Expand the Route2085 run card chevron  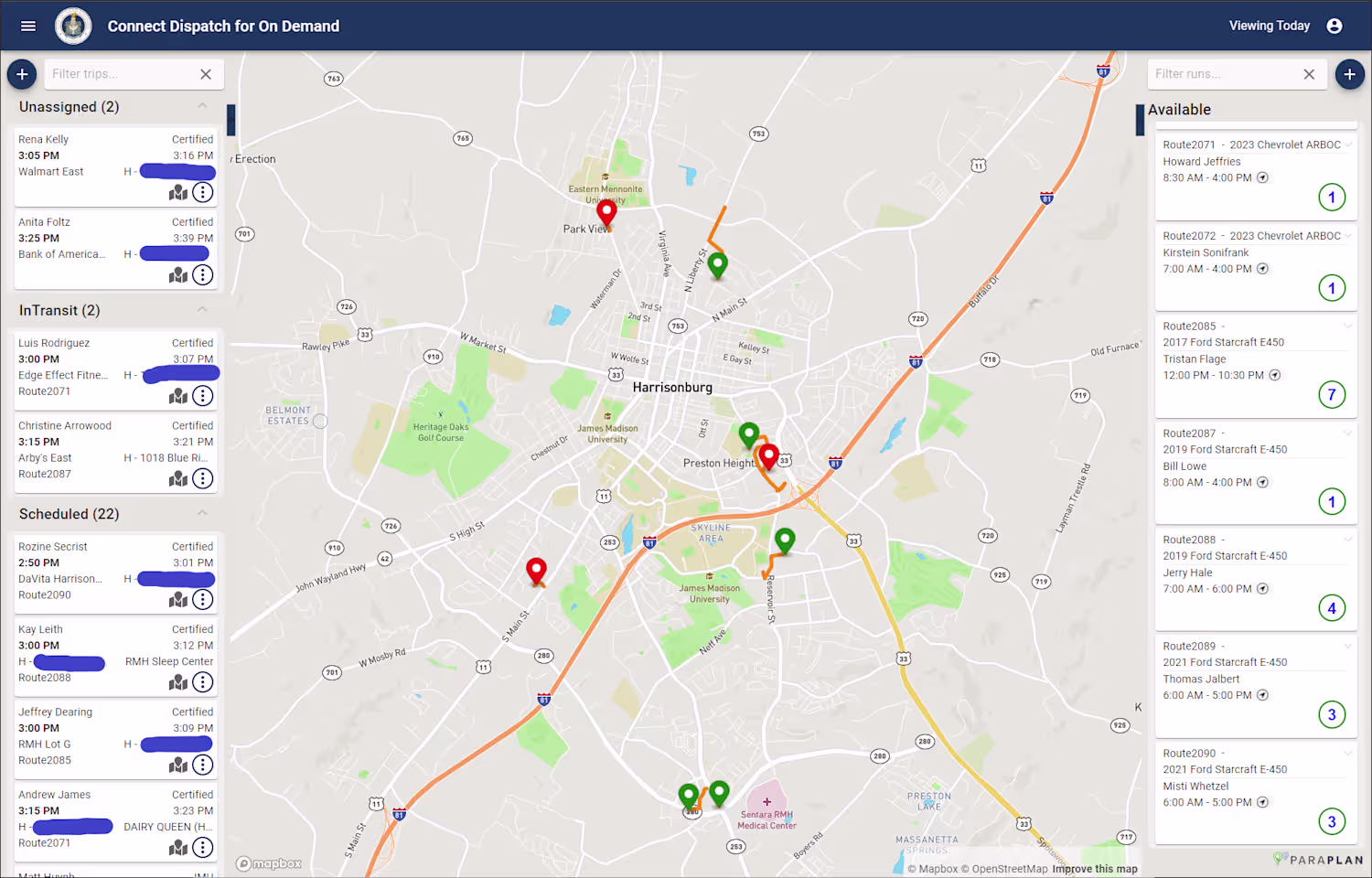tap(1348, 326)
